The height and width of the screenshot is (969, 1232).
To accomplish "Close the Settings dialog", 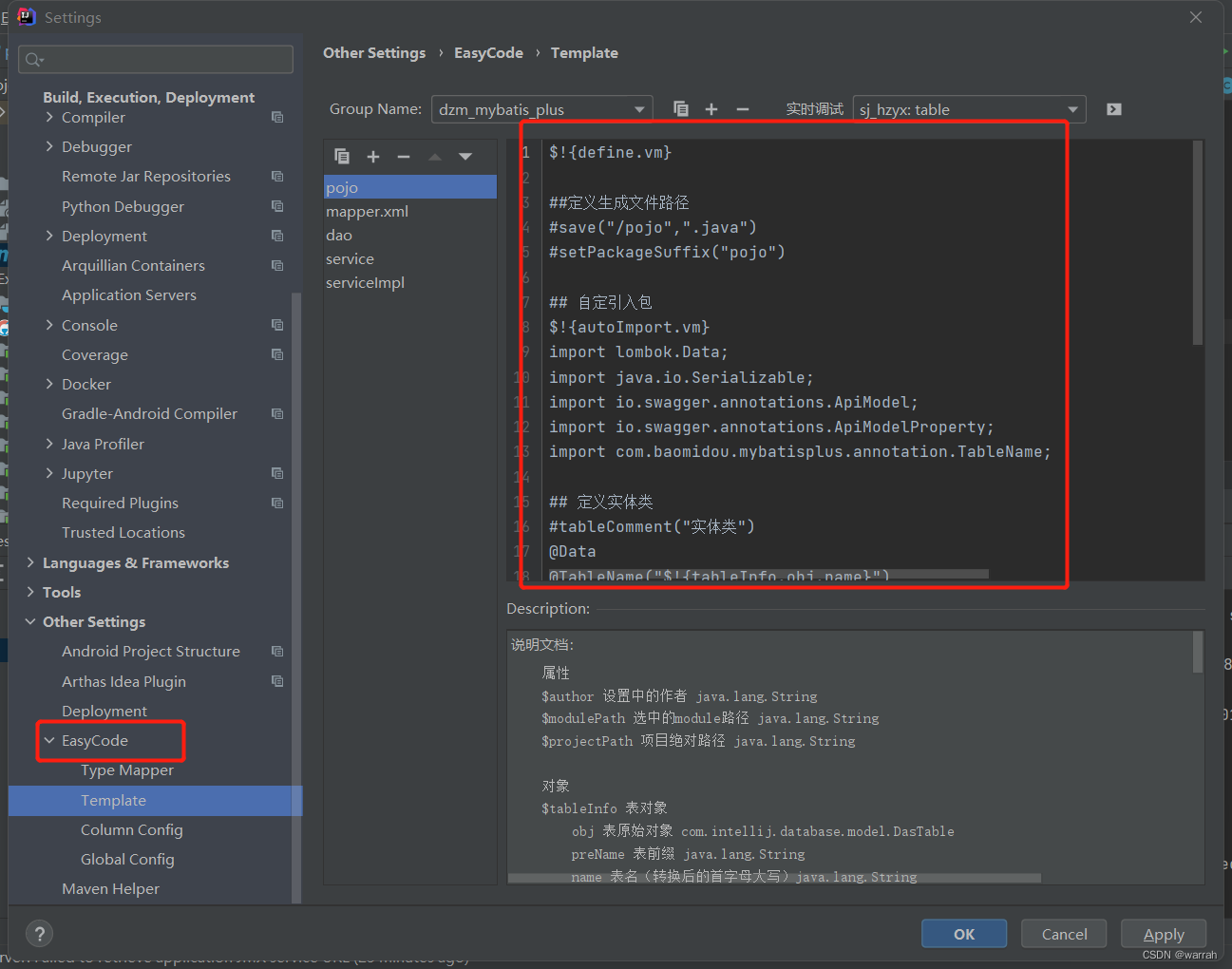I will coord(1196,17).
